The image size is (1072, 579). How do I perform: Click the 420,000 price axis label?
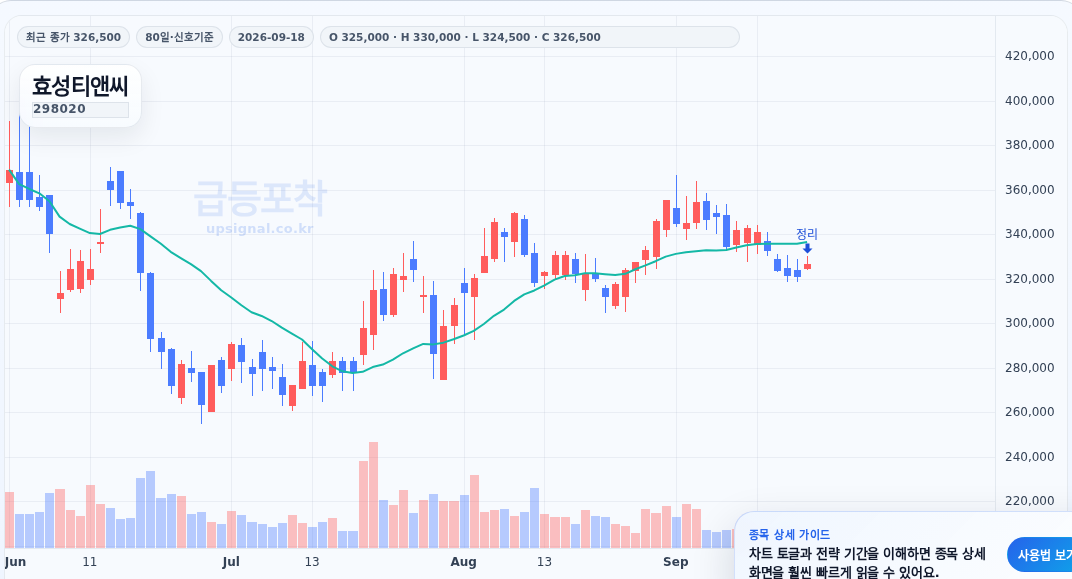1029,56
